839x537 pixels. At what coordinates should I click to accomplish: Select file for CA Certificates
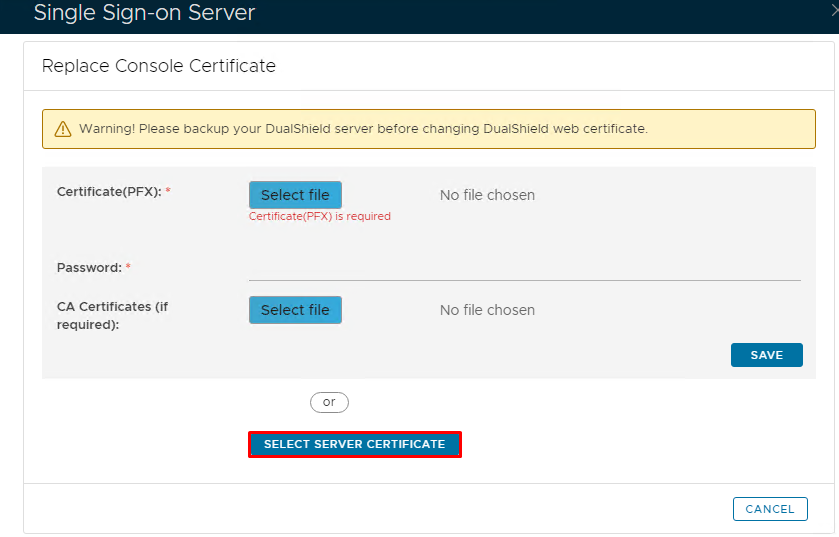point(295,310)
